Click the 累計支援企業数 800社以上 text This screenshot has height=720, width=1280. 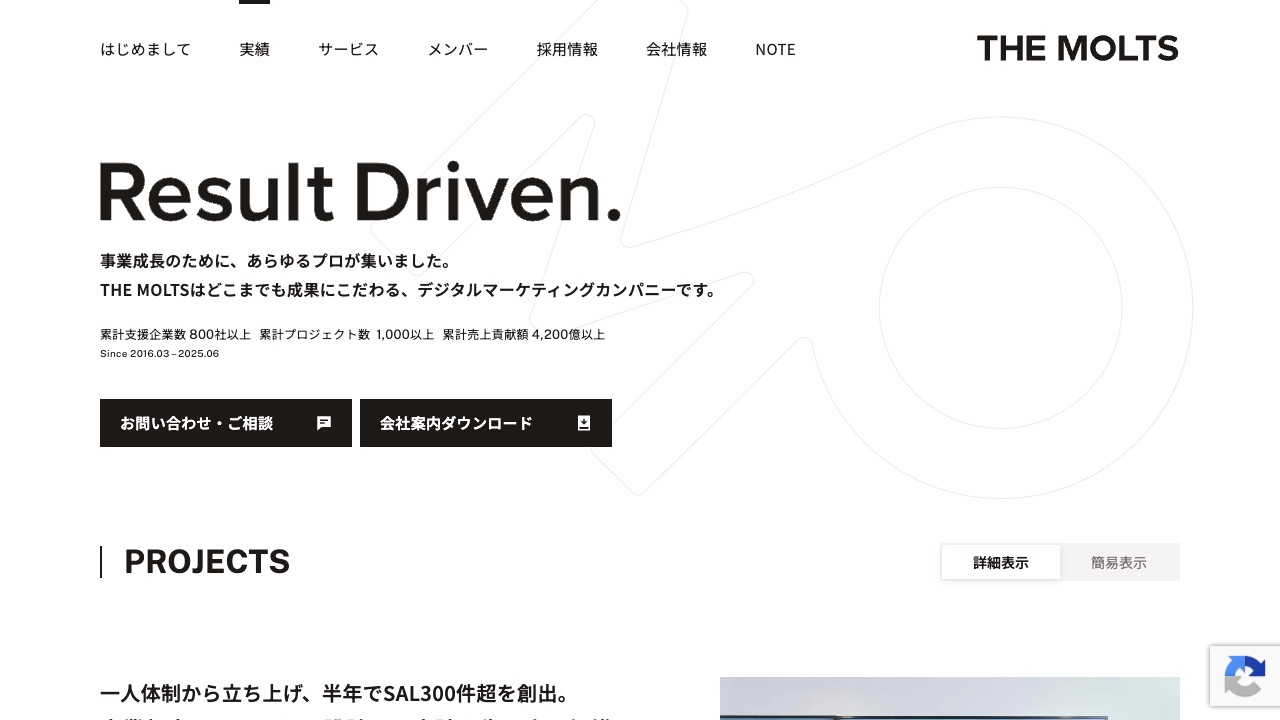175,334
